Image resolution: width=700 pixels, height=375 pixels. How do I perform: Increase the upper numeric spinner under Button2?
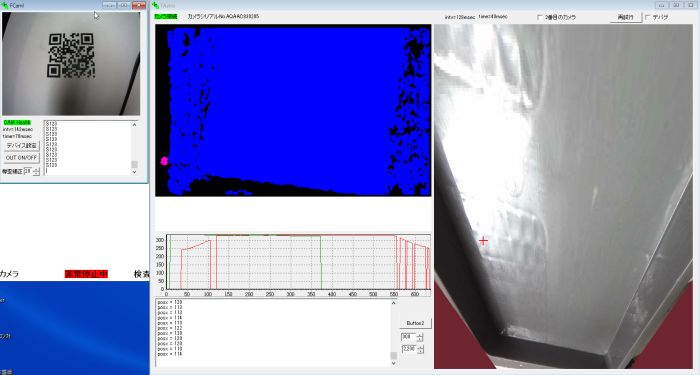420,335
